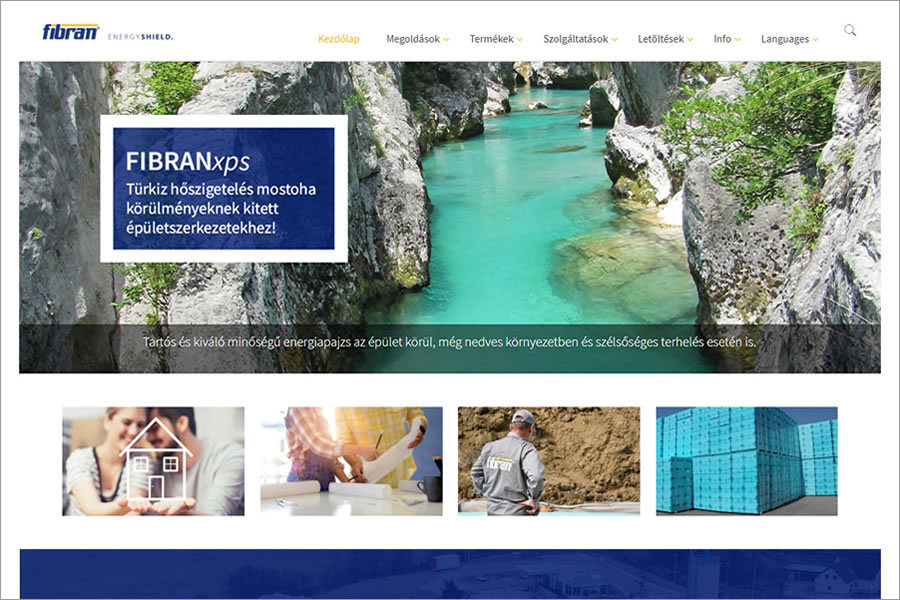900x600 pixels.
Task: Click the FIBRANxps hero banner box
Action: click(x=224, y=189)
